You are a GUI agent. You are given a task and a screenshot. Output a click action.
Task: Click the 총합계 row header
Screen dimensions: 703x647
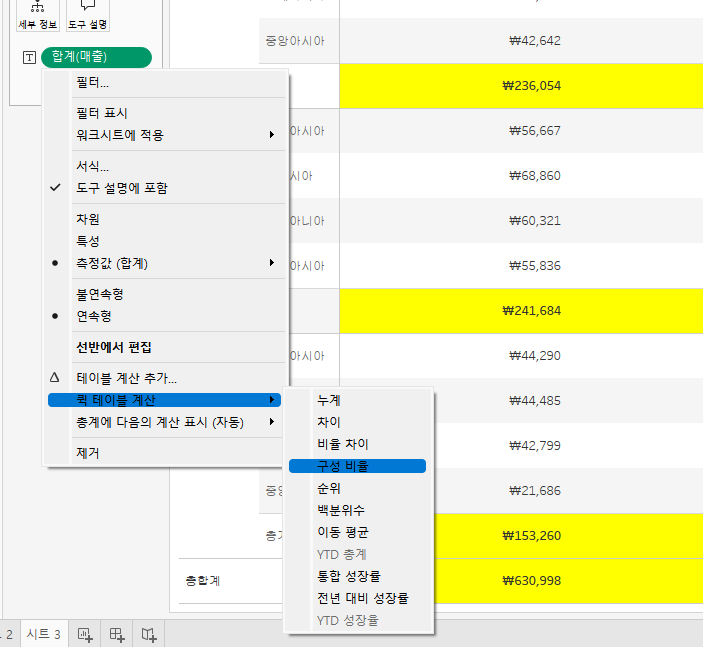click(x=203, y=581)
